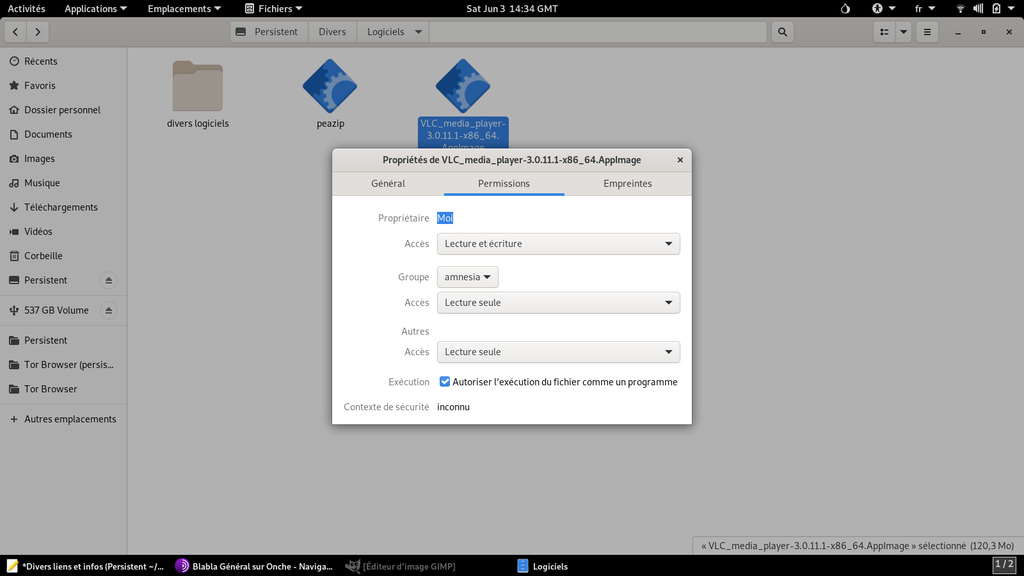Image resolution: width=1024 pixels, height=576 pixels.
Task: Open Corbeille in the sidebar
Action: pos(43,256)
